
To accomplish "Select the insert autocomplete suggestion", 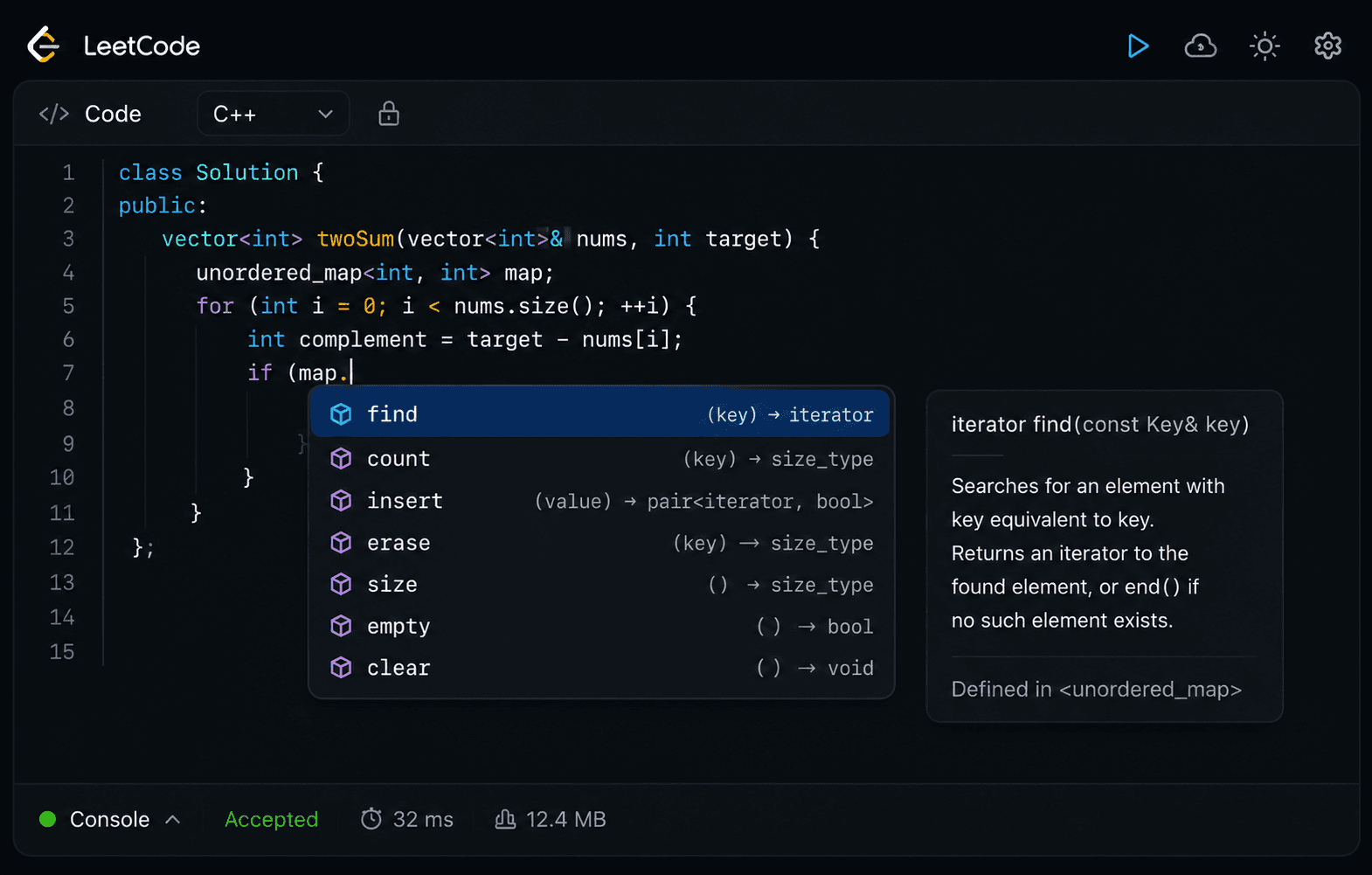I will click(x=601, y=501).
